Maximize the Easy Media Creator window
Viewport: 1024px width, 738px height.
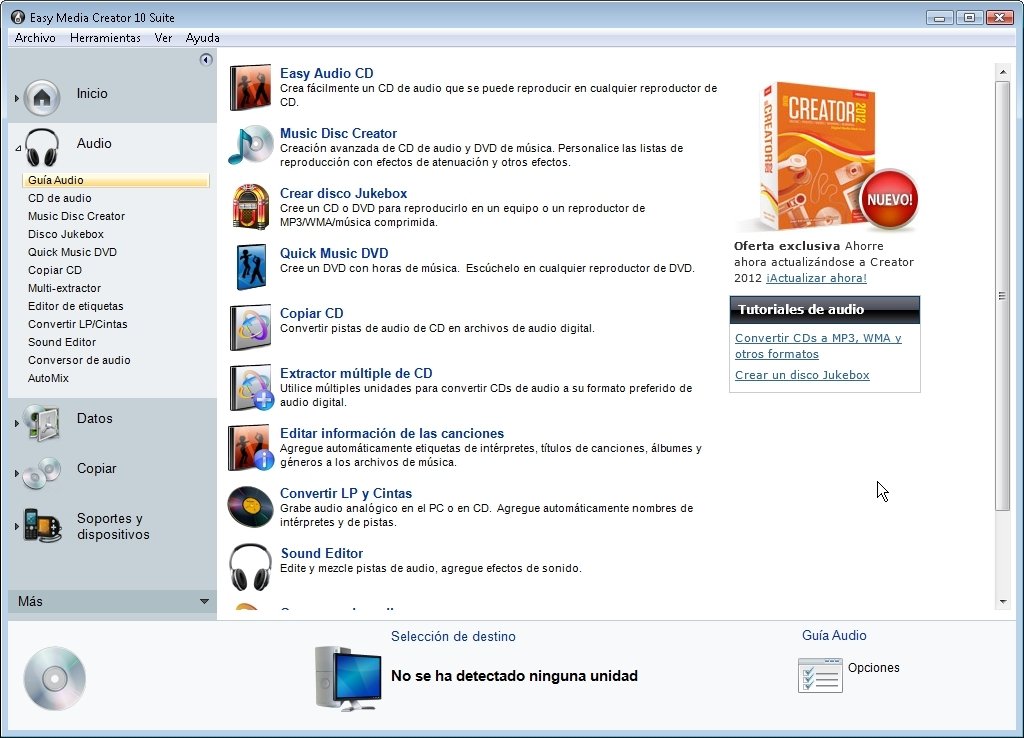point(969,18)
